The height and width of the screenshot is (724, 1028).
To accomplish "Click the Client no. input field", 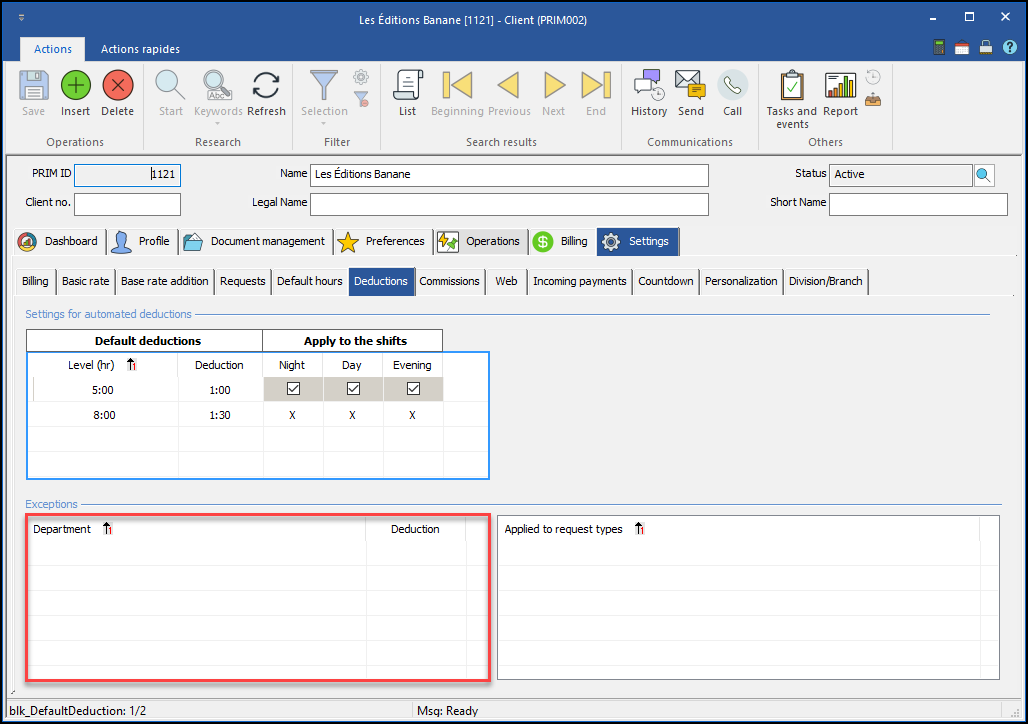I will click(x=127, y=204).
